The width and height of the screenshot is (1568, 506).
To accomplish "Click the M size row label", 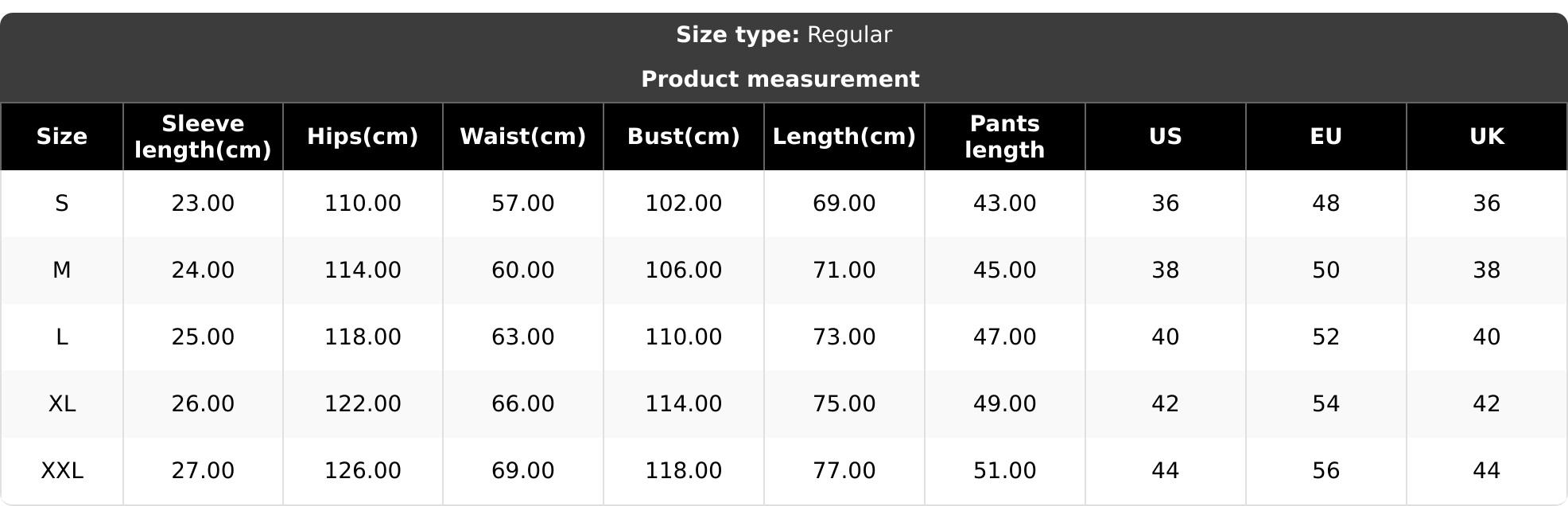I will point(62,271).
